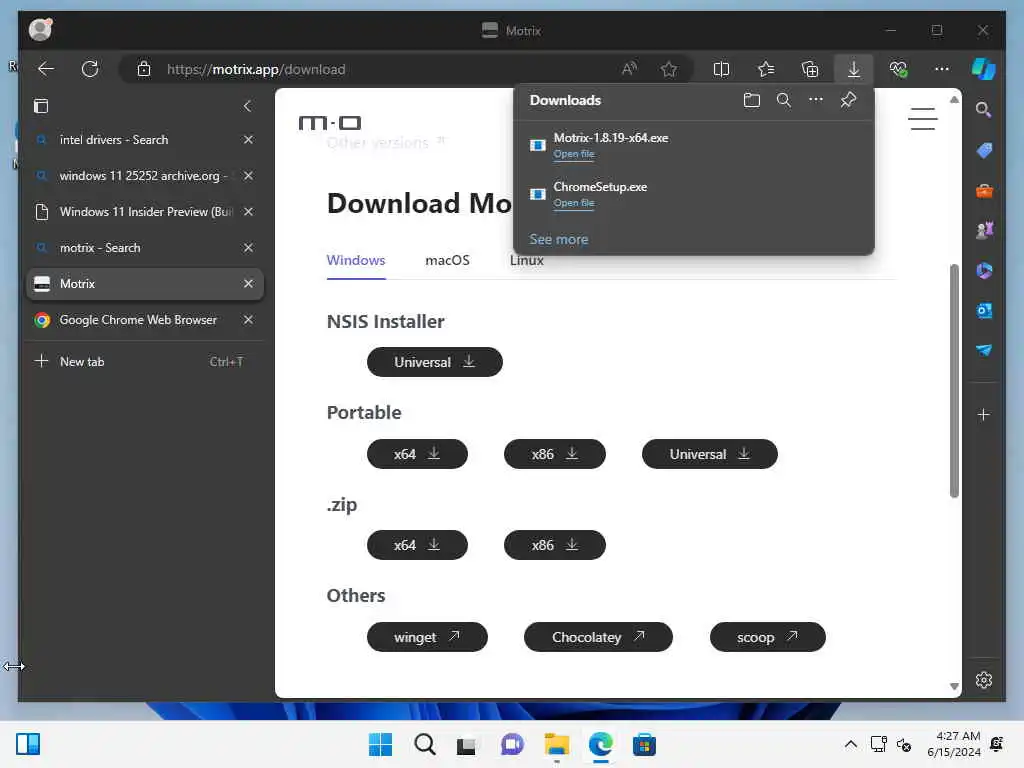Close the intel drivers - Search tab
Image resolution: width=1024 pixels, height=768 pixels.
(248, 140)
